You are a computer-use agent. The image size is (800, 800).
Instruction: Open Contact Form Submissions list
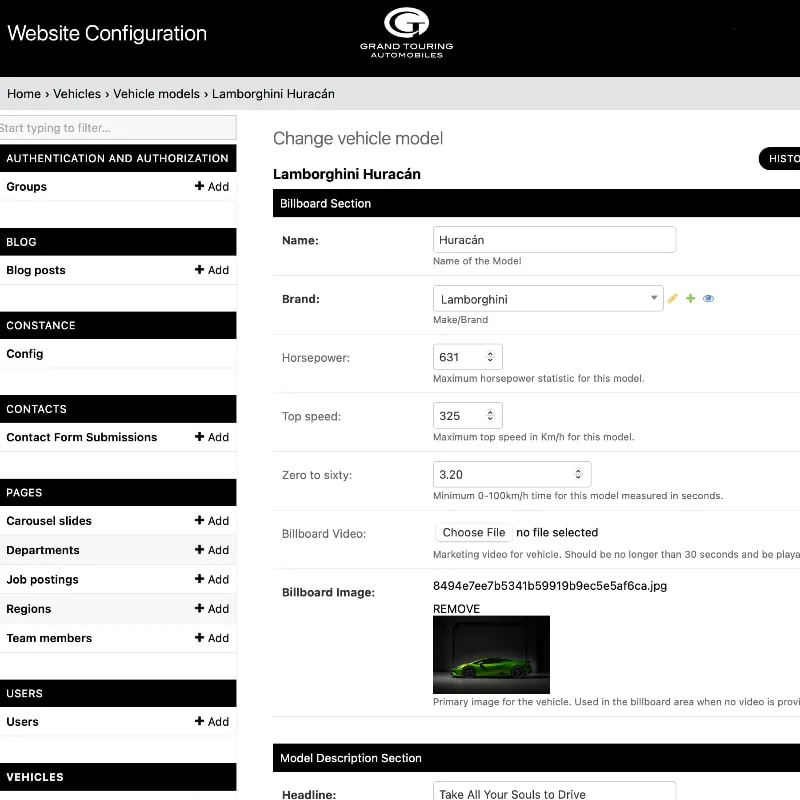tap(82, 437)
